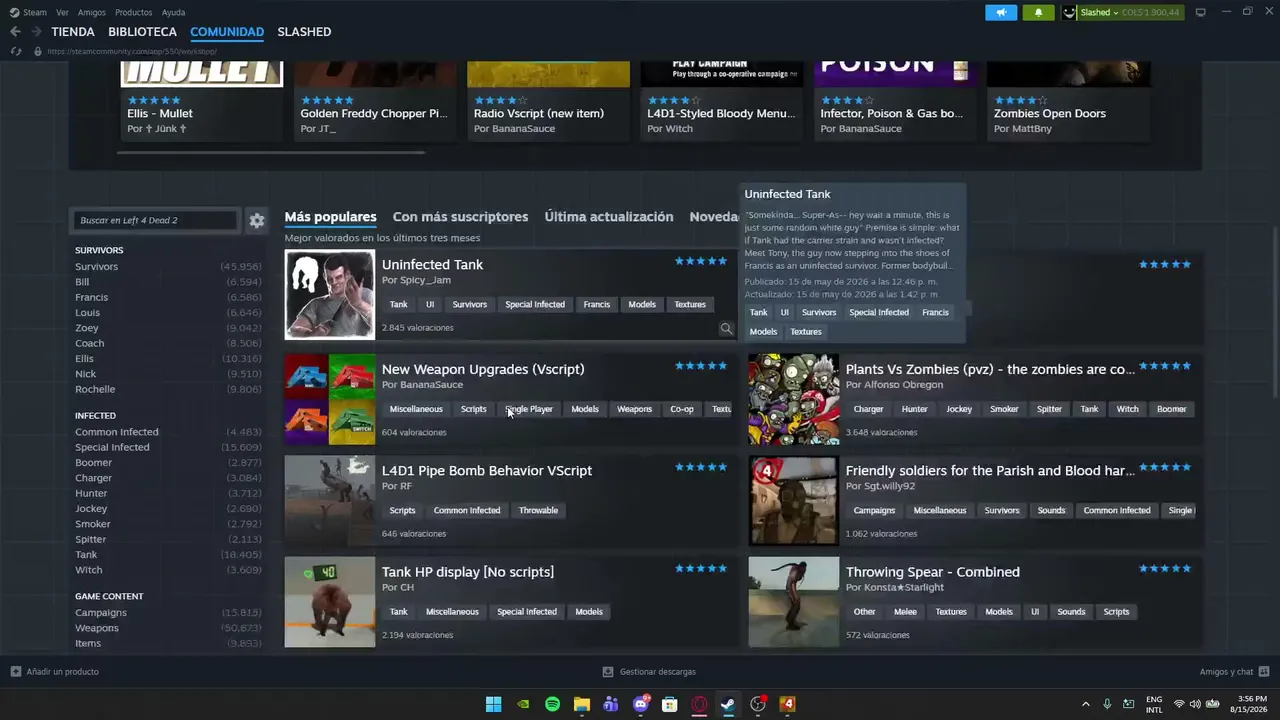Open the green notifications bell
This screenshot has width=1280, height=720.
click(x=1038, y=12)
